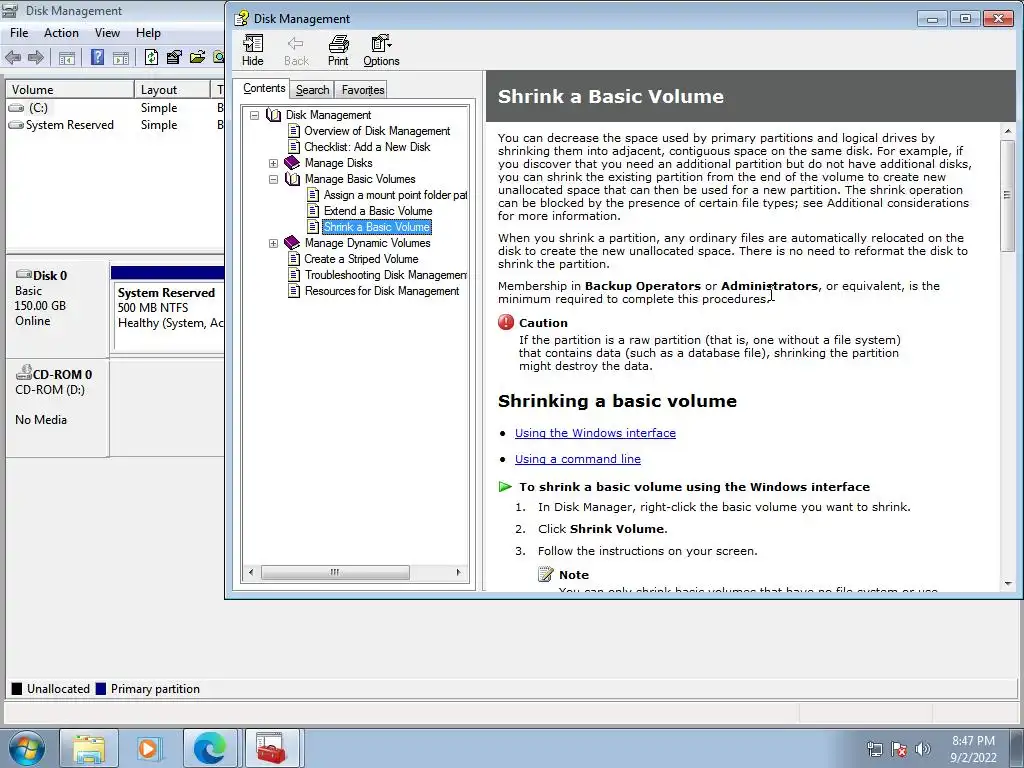Open the Windows Start button
The image size is (1024, 768).
26,748
